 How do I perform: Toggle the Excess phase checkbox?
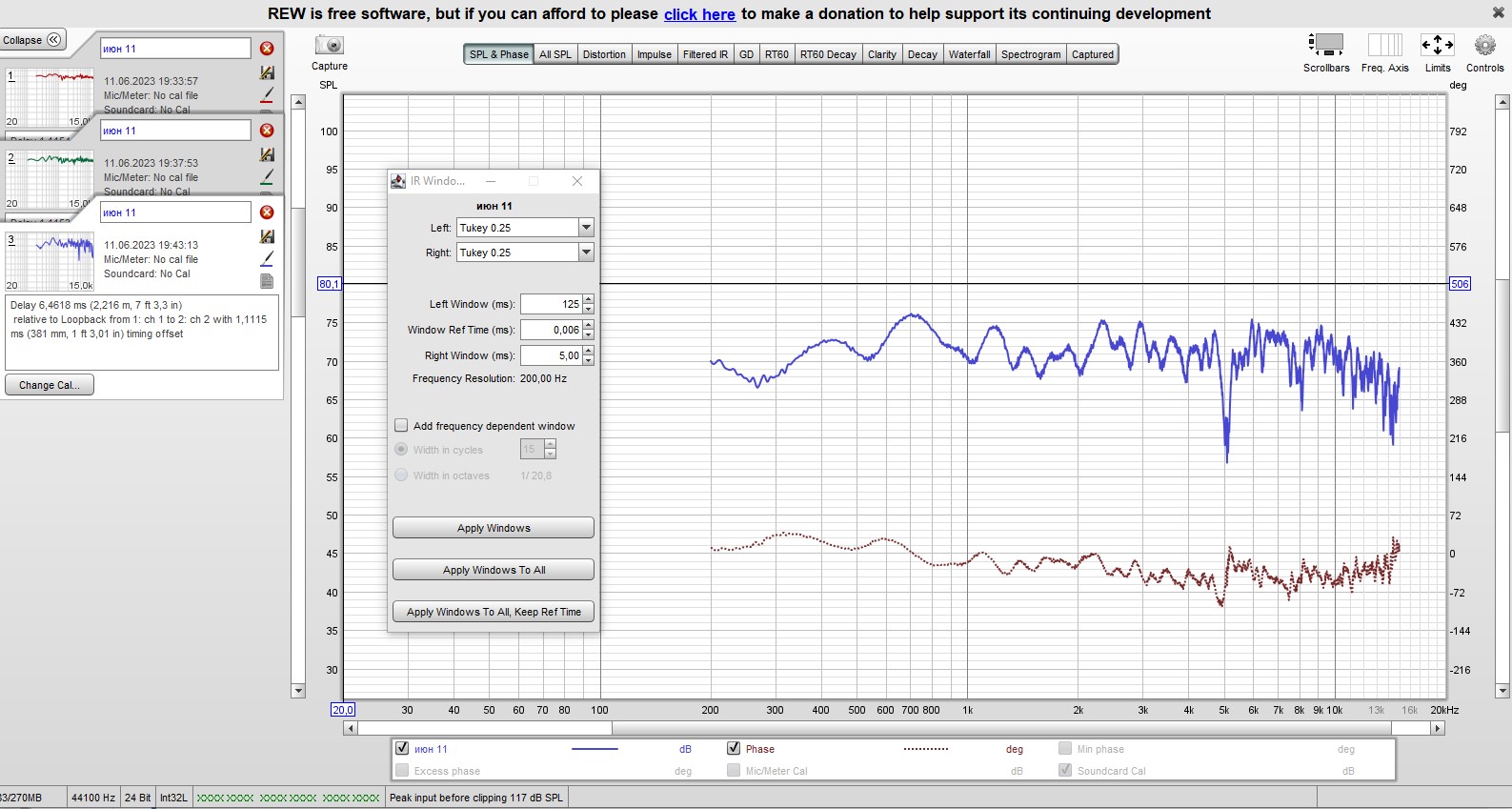click(x=402, y=771)
